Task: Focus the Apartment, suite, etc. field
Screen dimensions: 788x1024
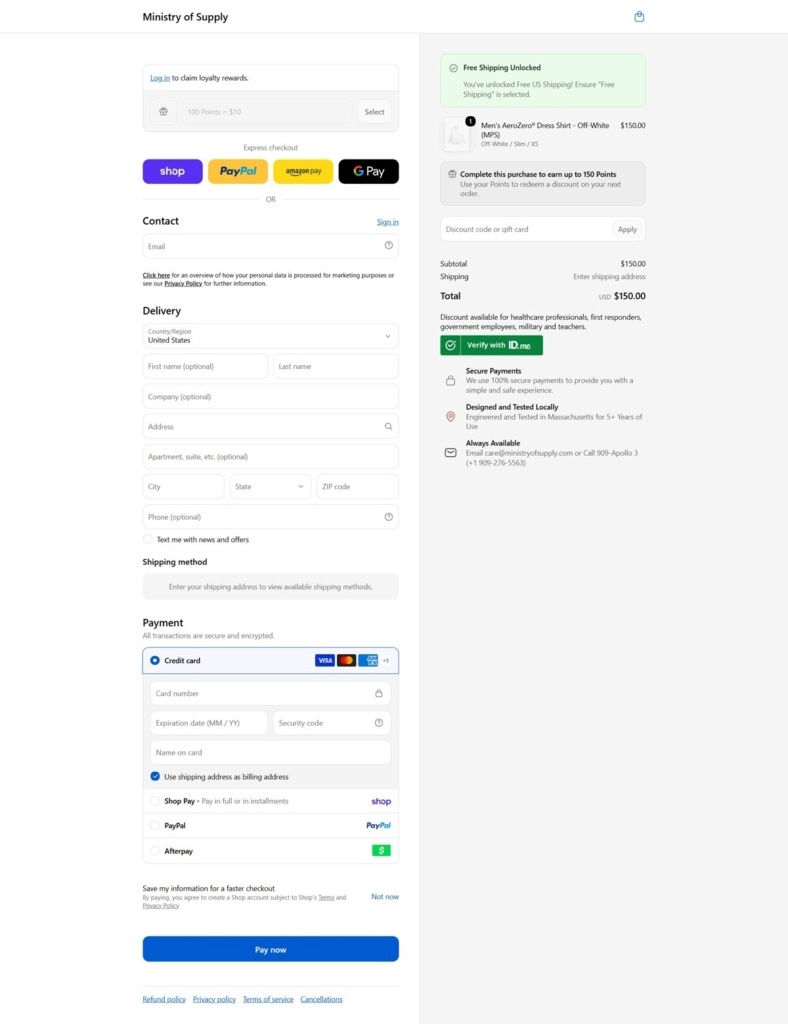Action: tap(270, 456)
